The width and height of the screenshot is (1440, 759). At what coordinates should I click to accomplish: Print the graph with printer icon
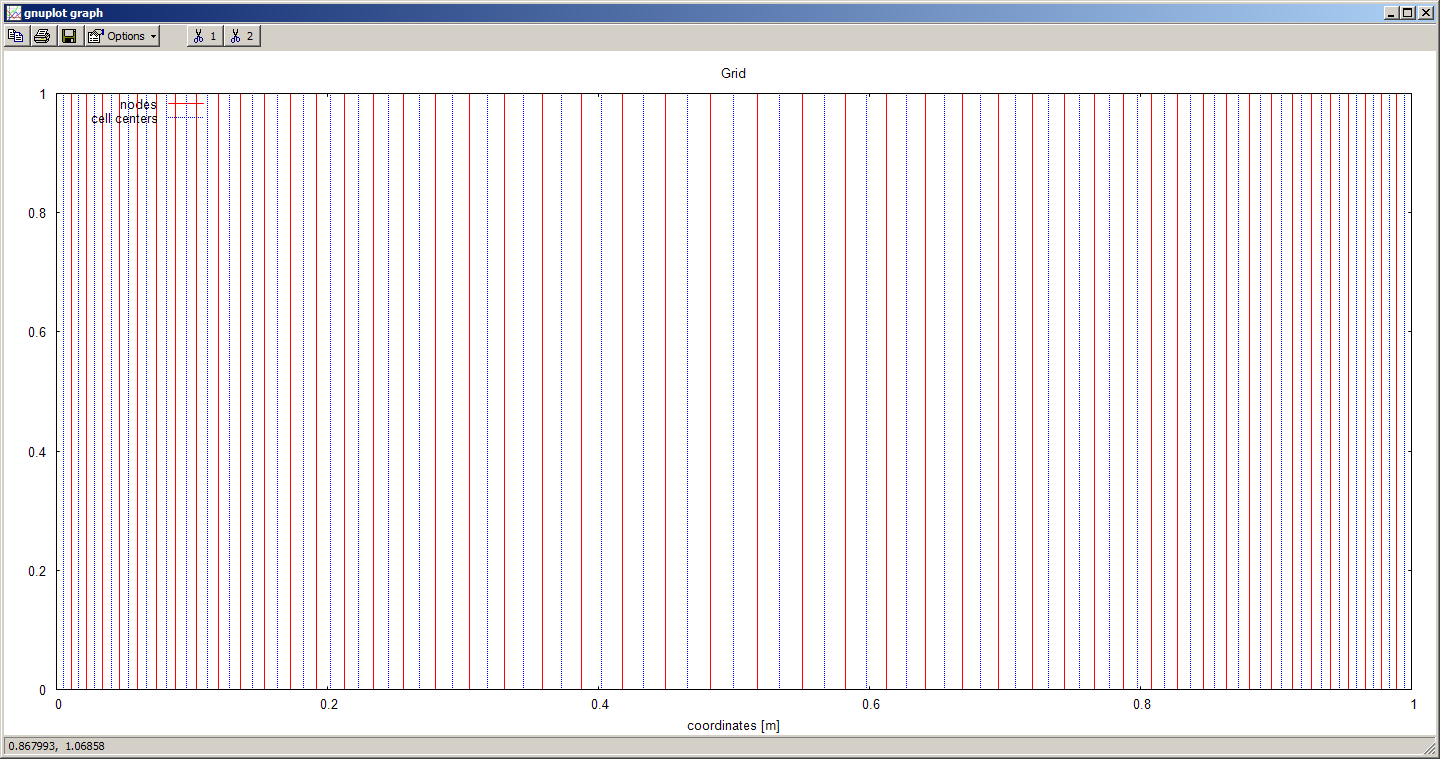pos(42,36)
